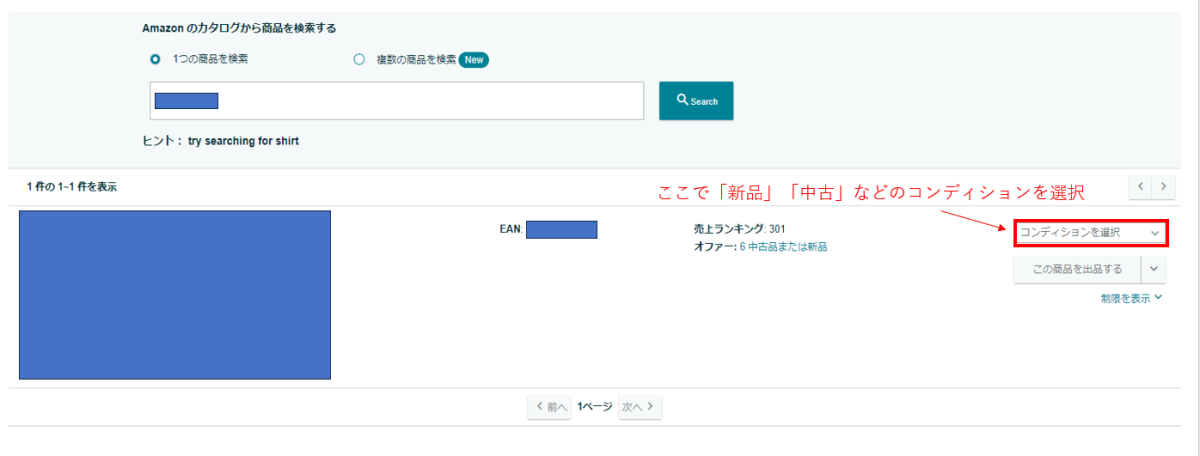Select the 1つの商品を検索 radio button

click(155, 59)
